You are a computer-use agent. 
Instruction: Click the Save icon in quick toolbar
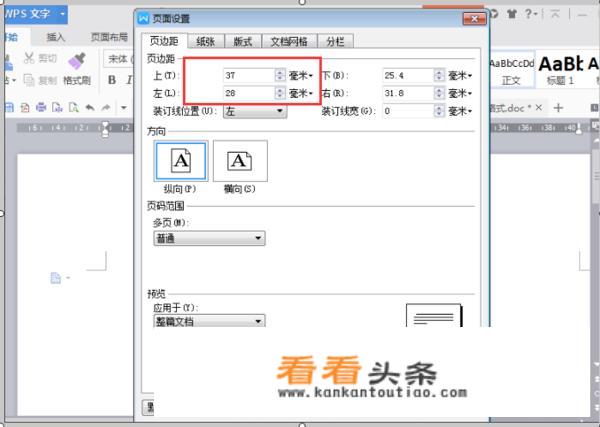point(9,108)
